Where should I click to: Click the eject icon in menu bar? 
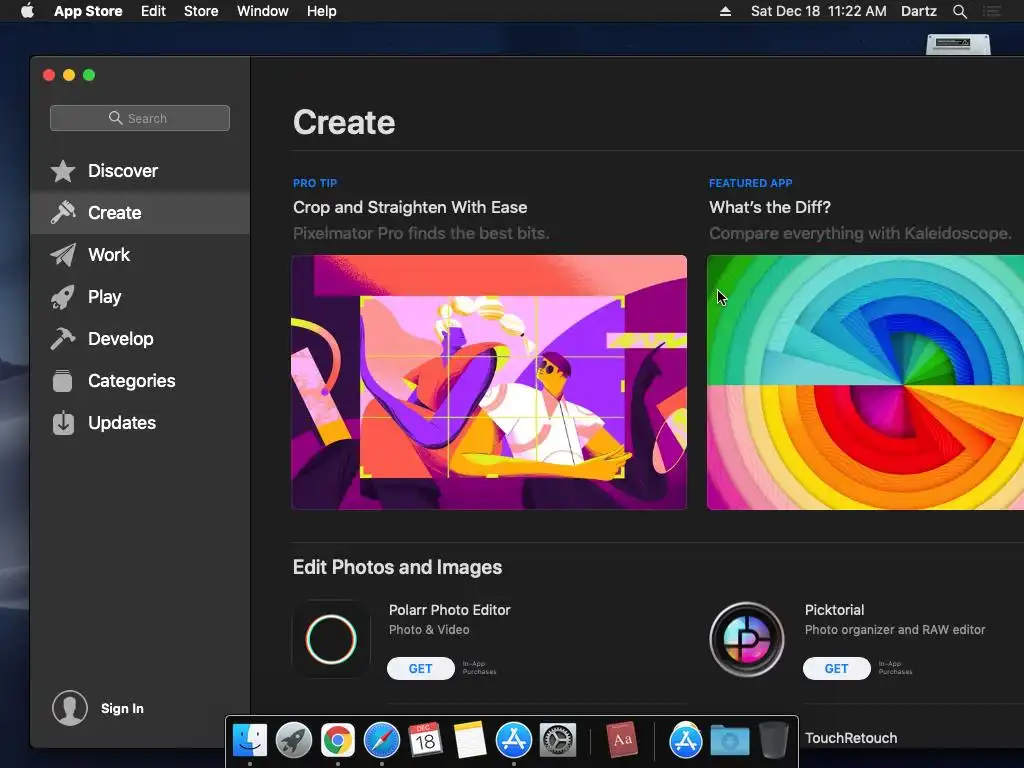click(x=726, y=11)
